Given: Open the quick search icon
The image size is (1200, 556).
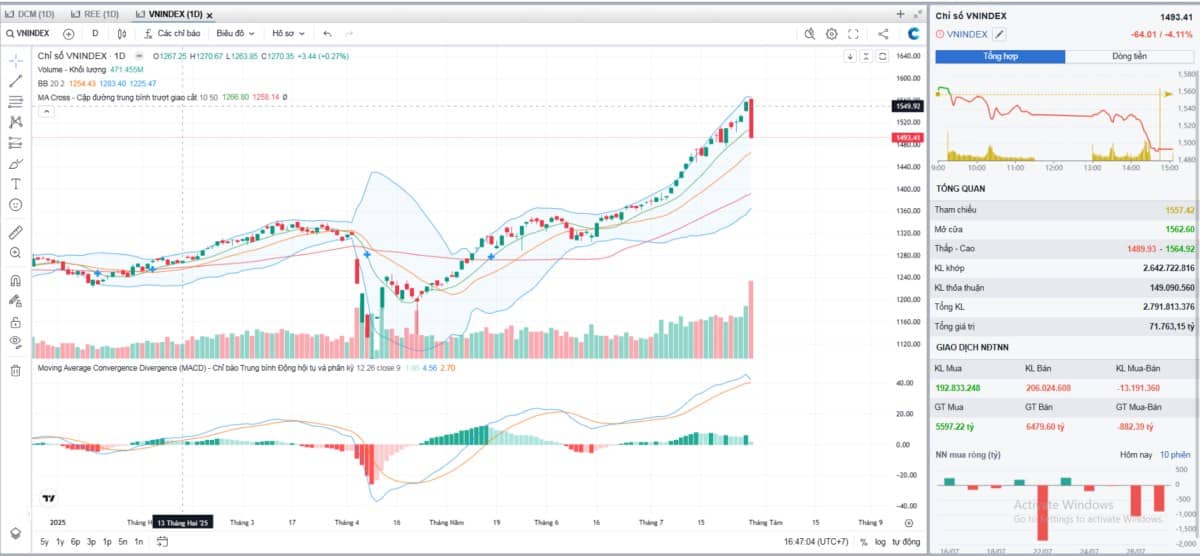Looking at the screenshot, I should click(x=811, y=33).
